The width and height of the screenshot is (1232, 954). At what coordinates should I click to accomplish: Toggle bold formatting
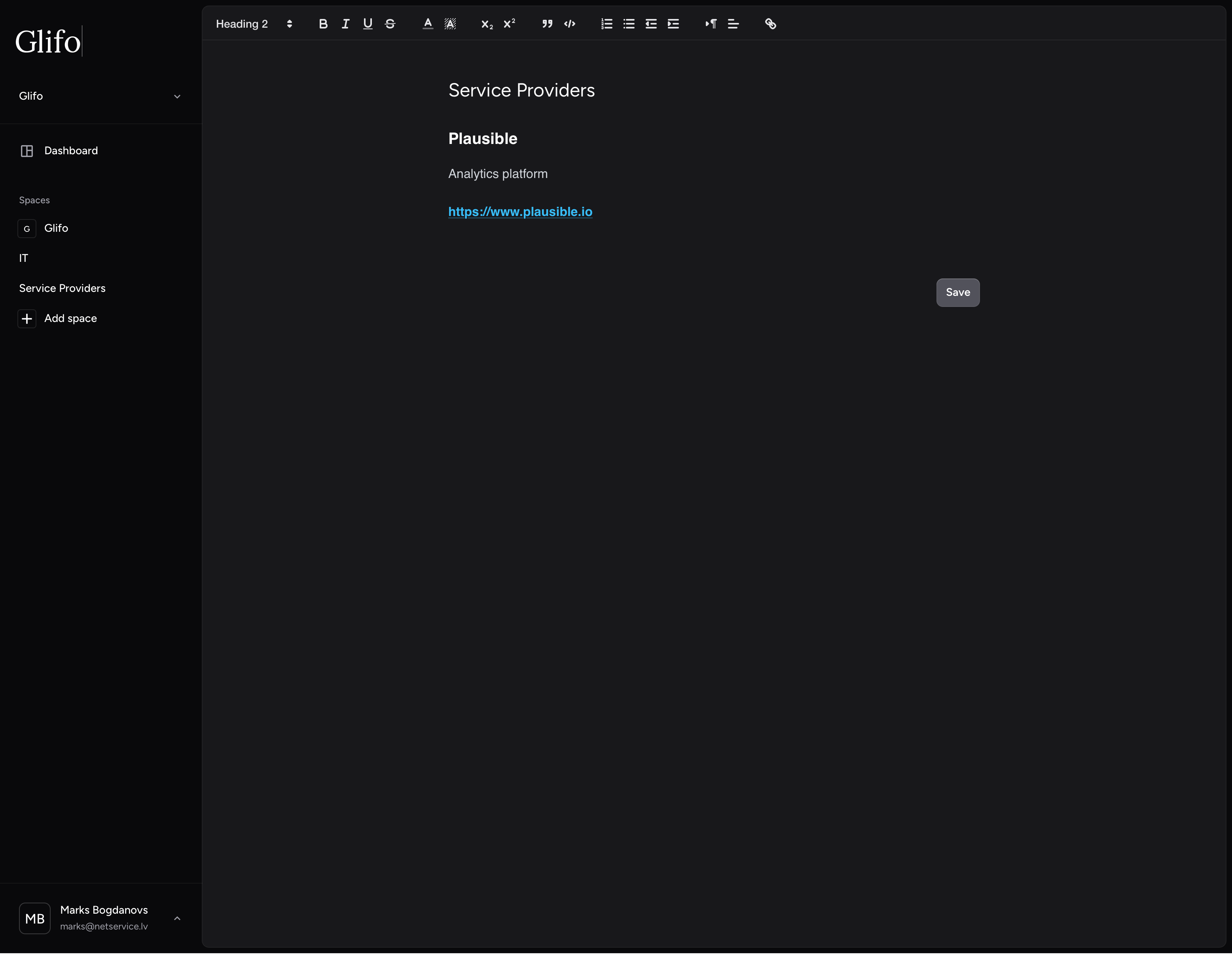coord(323,24)
